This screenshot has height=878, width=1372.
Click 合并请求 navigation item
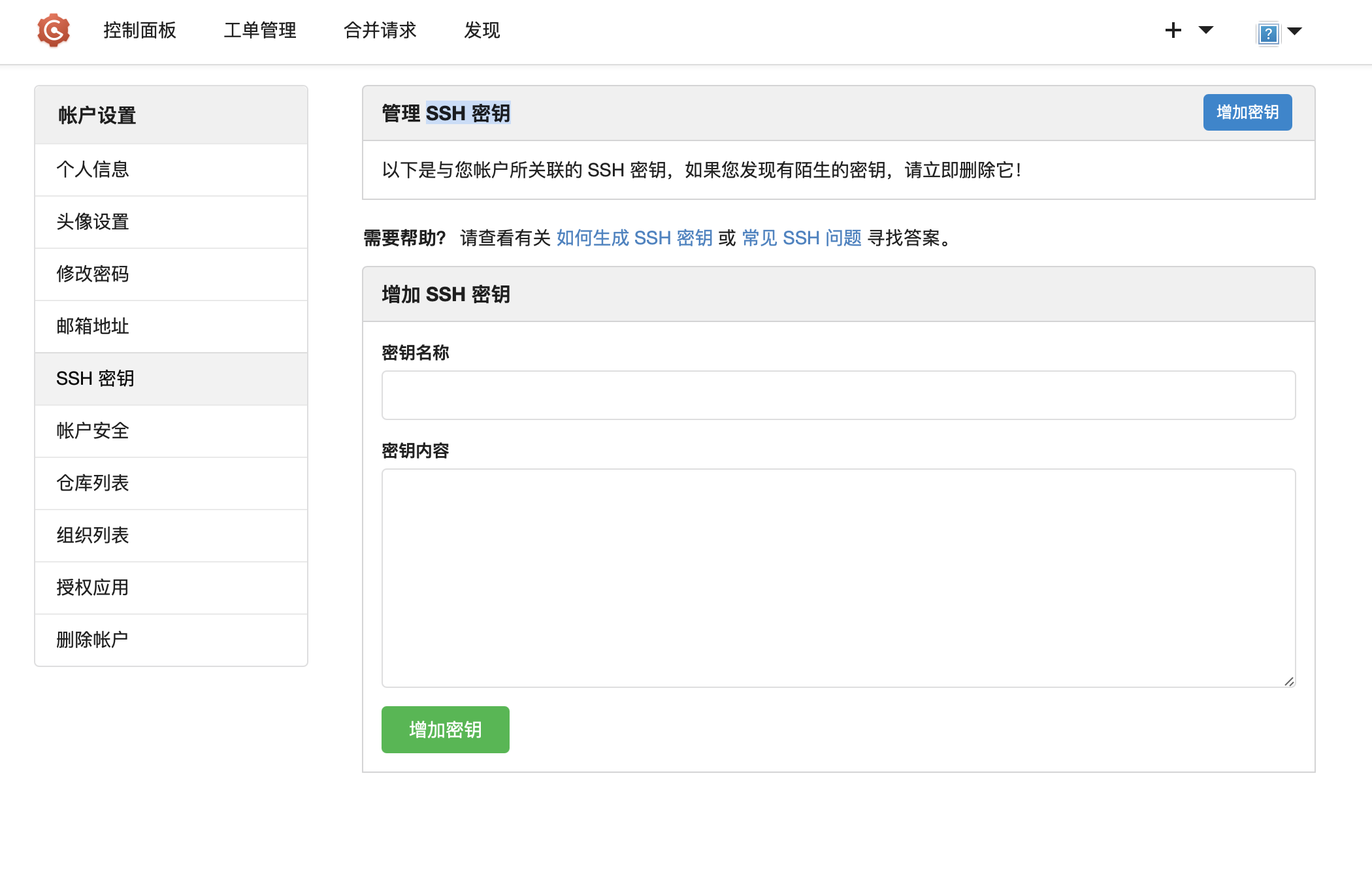[379, 30]
